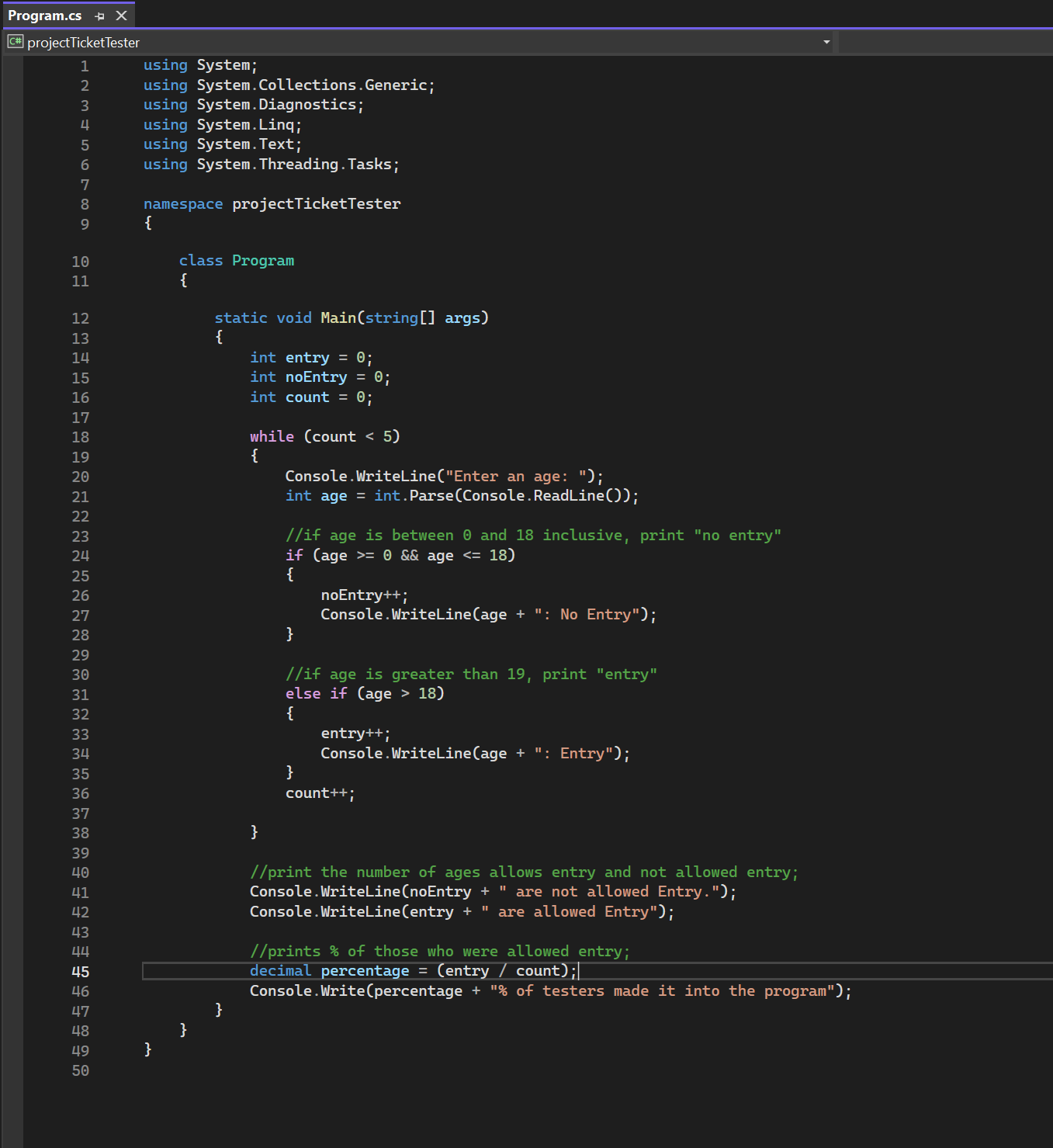Close the Program.cs tab
Screen dimensions: 1053x1148
(x=121, y=16)
